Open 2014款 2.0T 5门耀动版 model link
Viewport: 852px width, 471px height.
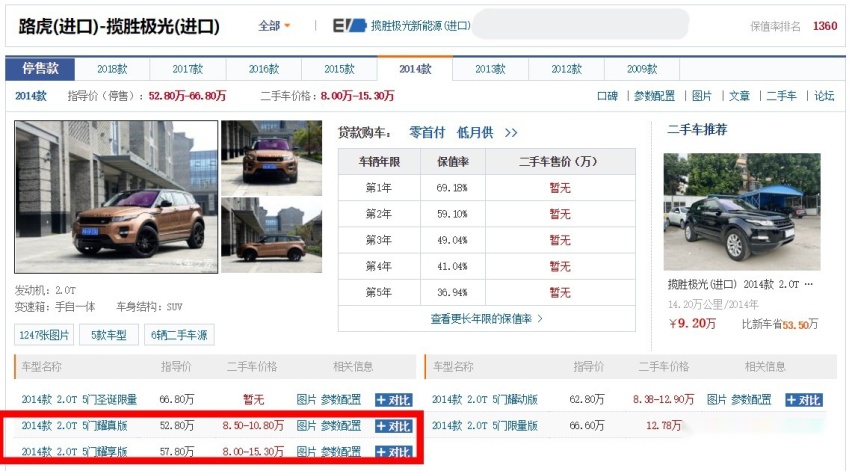[485, 400]
